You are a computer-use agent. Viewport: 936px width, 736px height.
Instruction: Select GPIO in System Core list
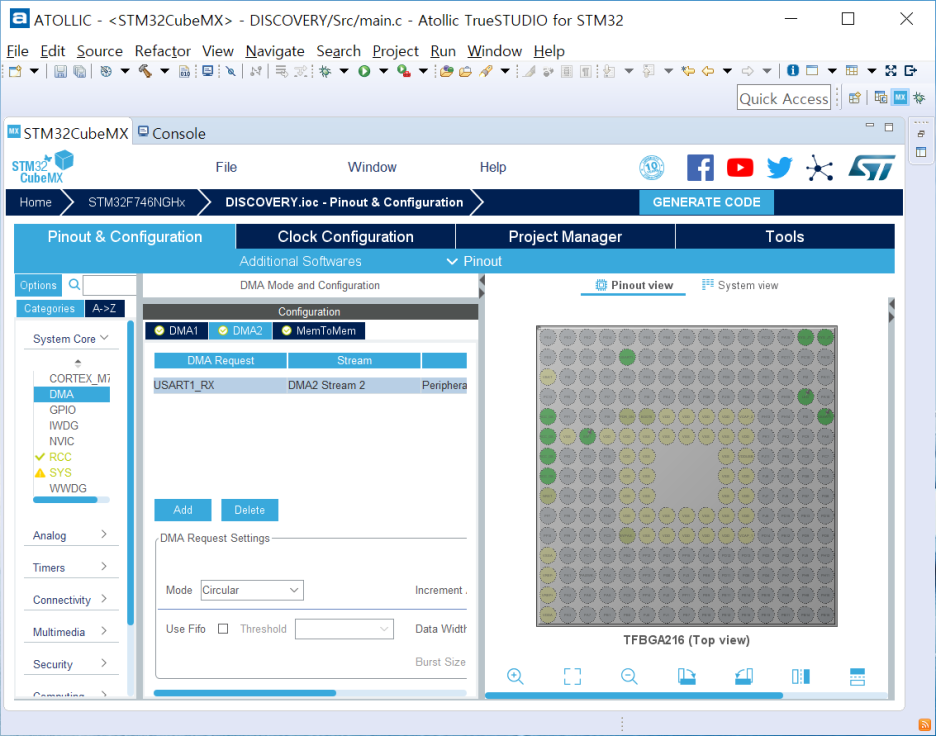pyautogui.click(x=63, y=409)
